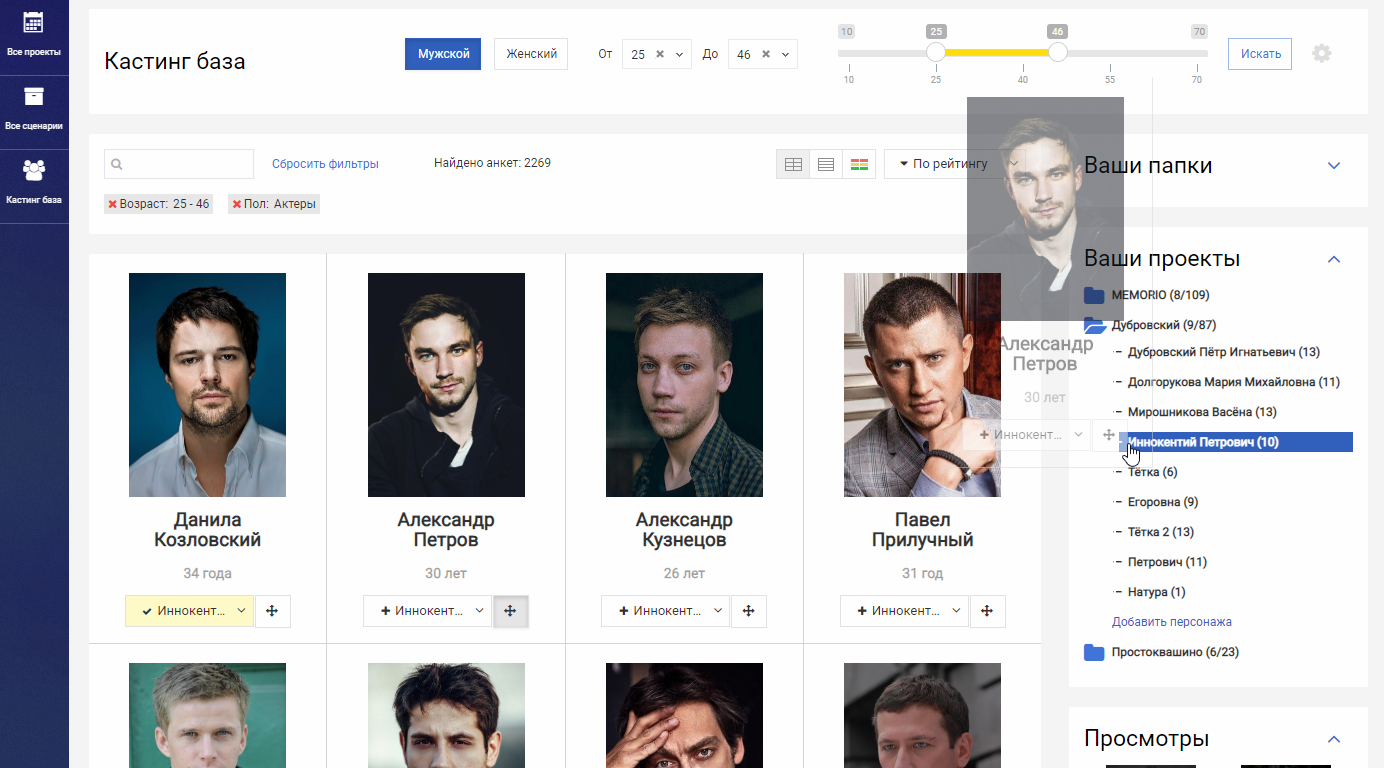Click move icon under Александр Петров
1384x768 pixels.
(x=511, y=611)
